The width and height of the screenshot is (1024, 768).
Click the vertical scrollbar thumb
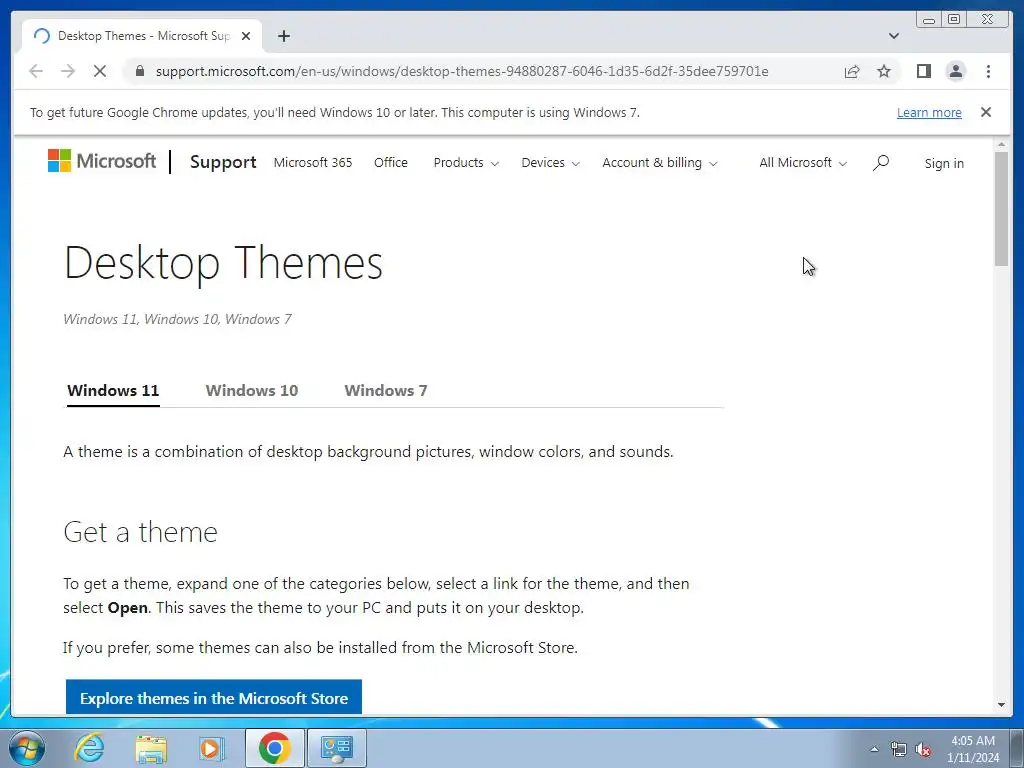tap(1001, 208)
